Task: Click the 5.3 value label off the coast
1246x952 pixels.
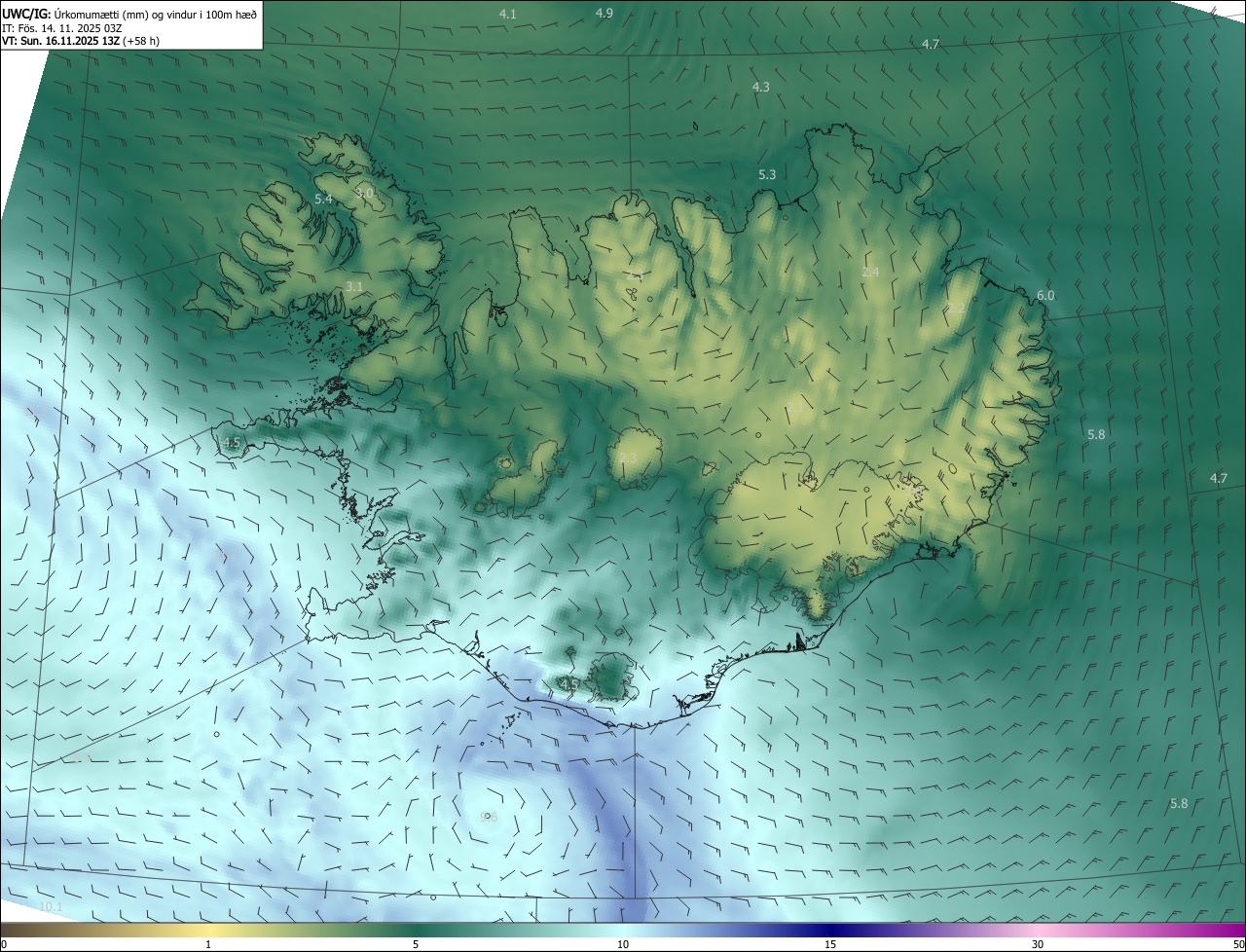Action: click(x=767, y=174)
